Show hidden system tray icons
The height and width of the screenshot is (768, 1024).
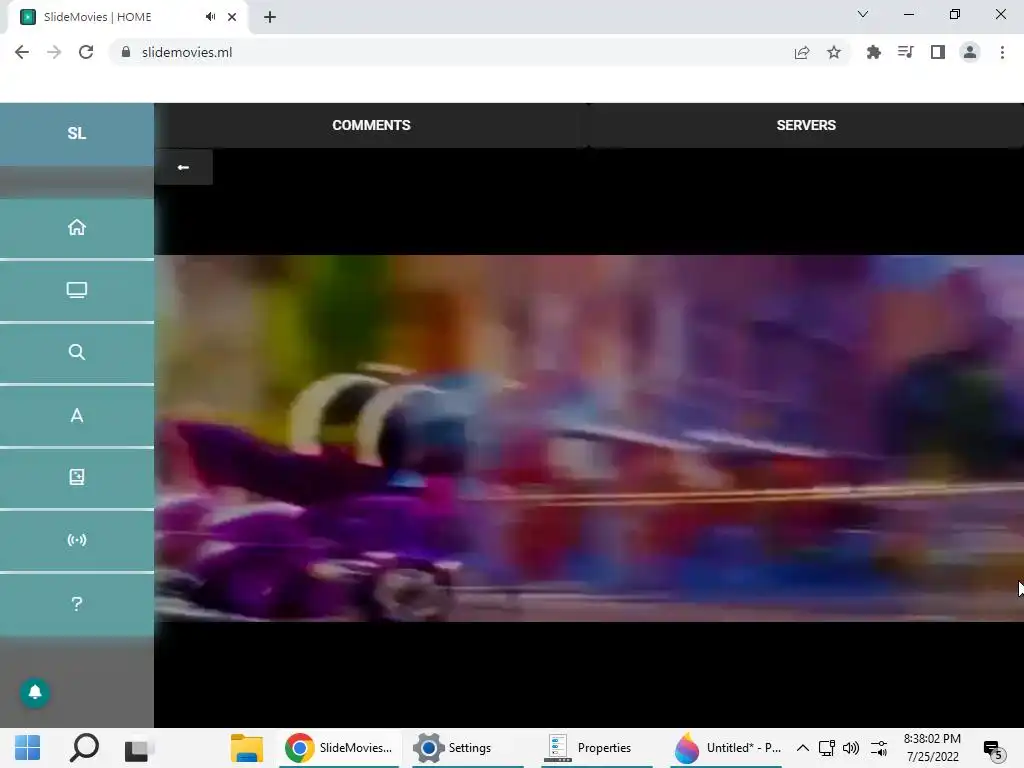[803, 748]
